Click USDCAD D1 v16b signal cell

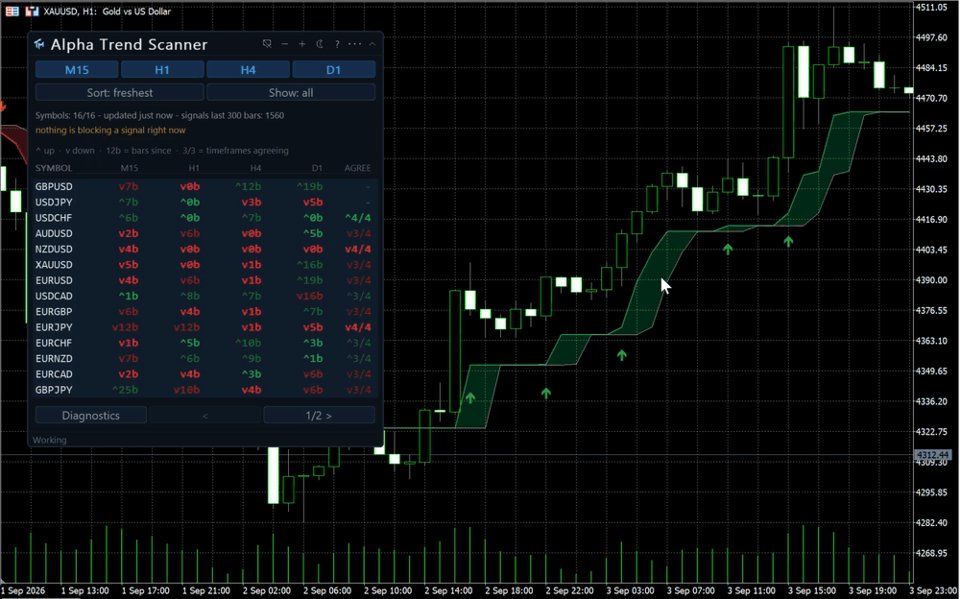coord(310,296)
